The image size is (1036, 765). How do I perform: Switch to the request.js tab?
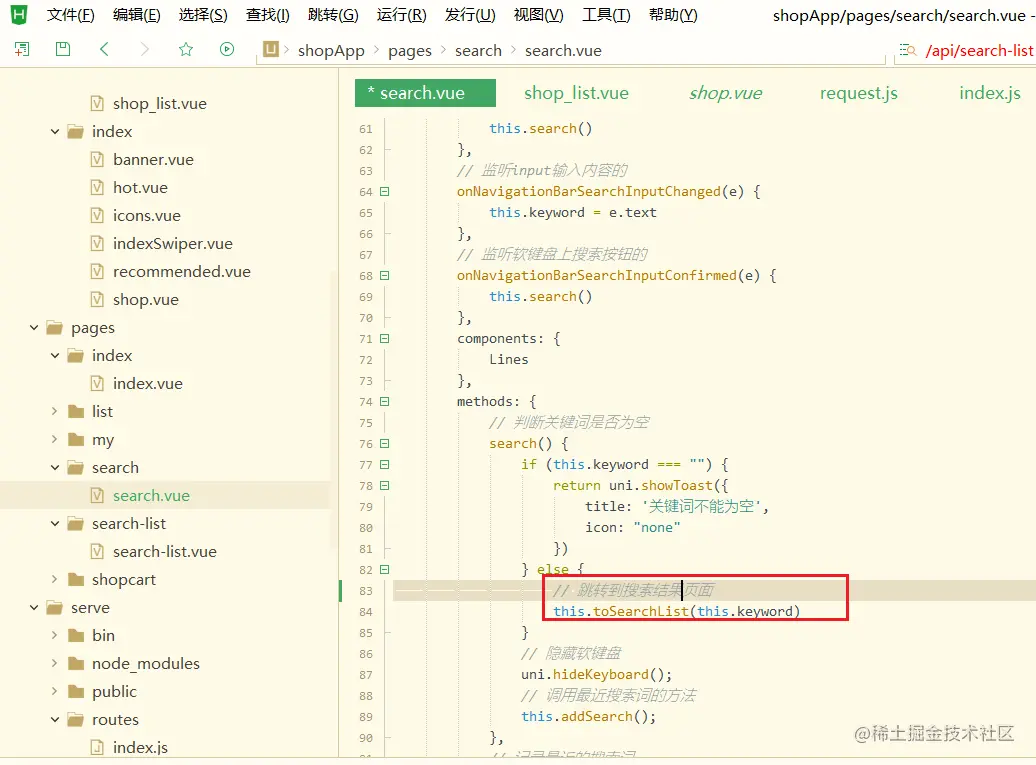(858, 93)
